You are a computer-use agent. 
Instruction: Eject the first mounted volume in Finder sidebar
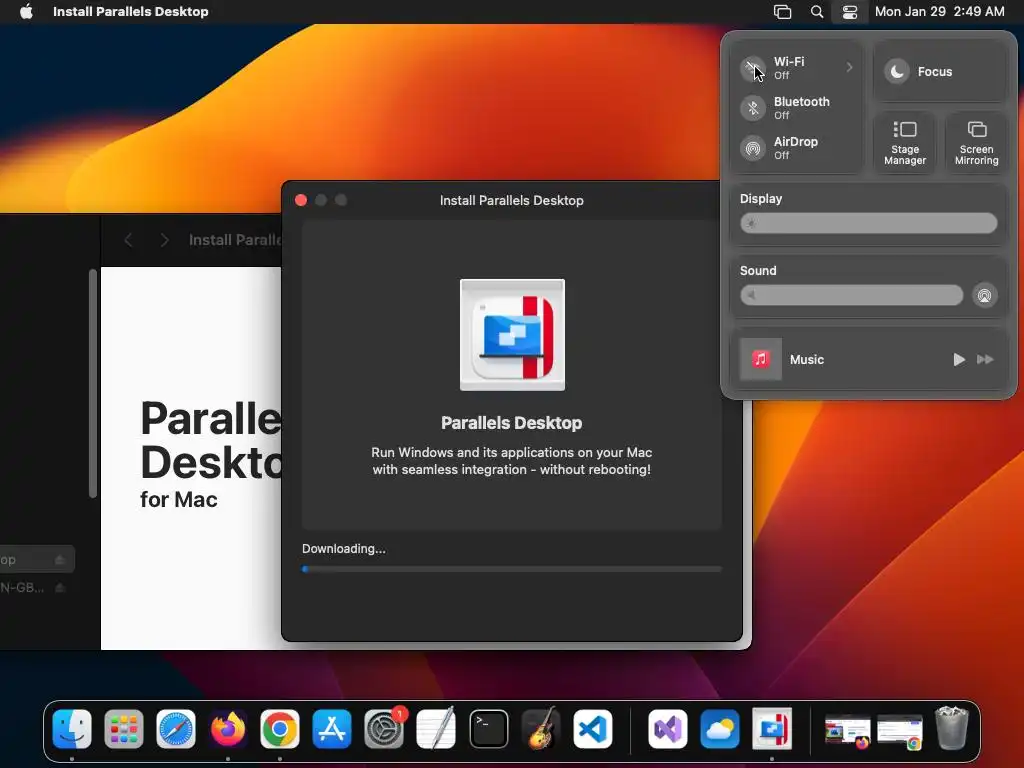(x=60, y=560)
